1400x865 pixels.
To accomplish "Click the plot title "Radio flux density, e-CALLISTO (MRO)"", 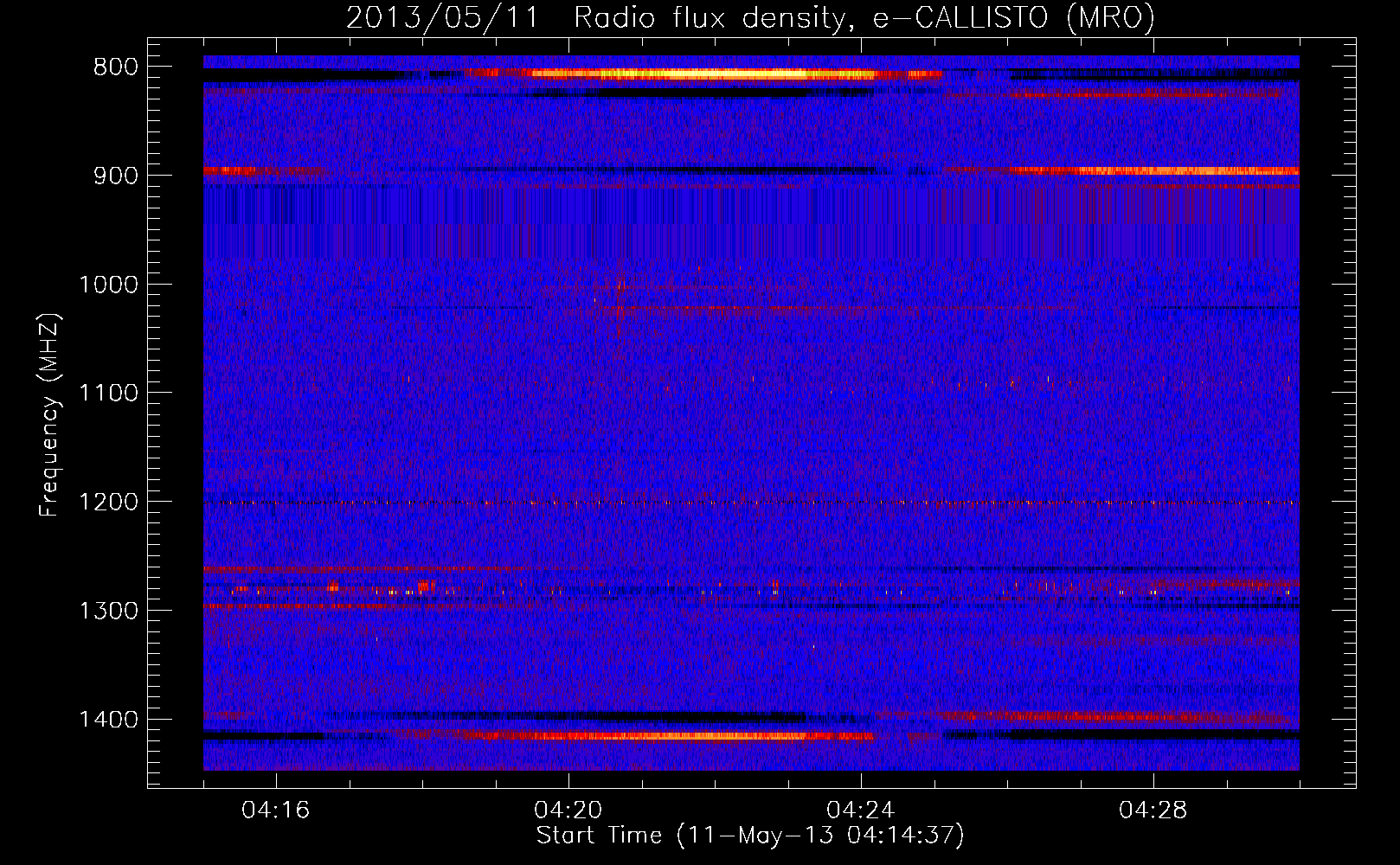I will click(x=864, y=17).
